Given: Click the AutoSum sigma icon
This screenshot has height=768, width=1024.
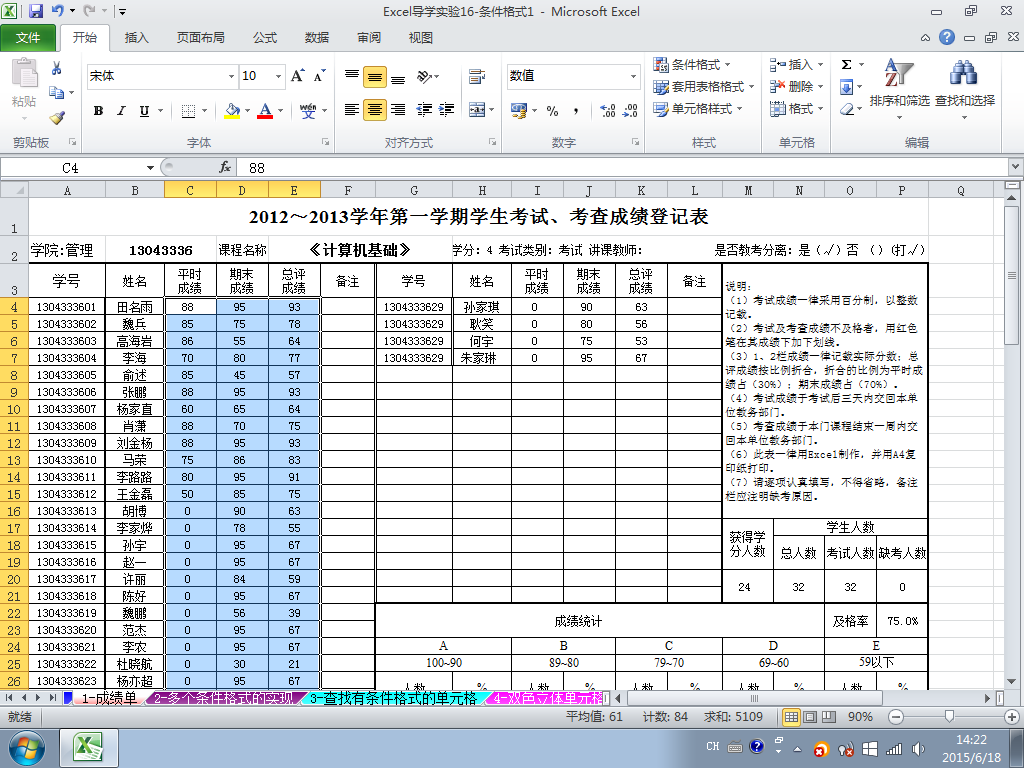Looking at the screenshot, I should (846, 64).
